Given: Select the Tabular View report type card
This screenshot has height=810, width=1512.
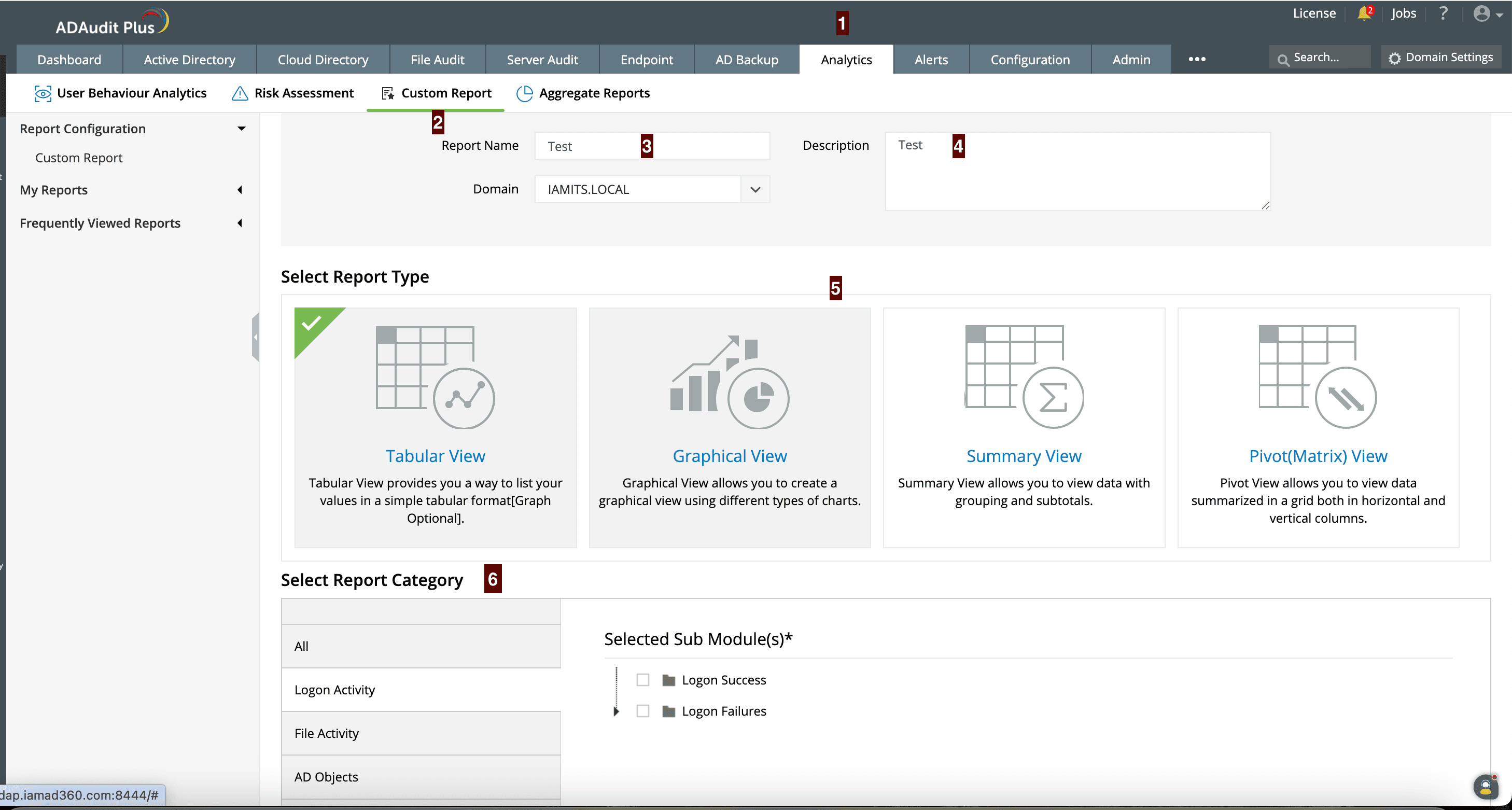Looking at the screenshot, I should (x=435, y=427).
